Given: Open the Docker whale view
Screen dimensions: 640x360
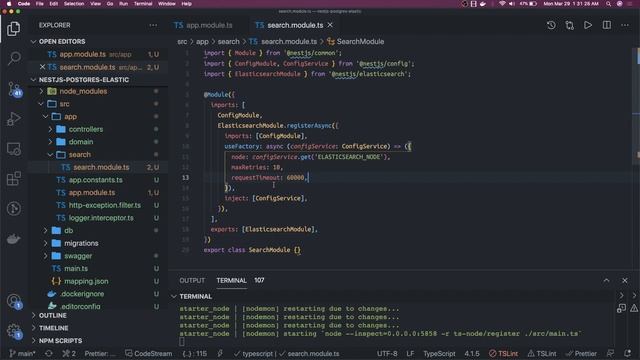Looking at the screenshot, I should 13,239.
